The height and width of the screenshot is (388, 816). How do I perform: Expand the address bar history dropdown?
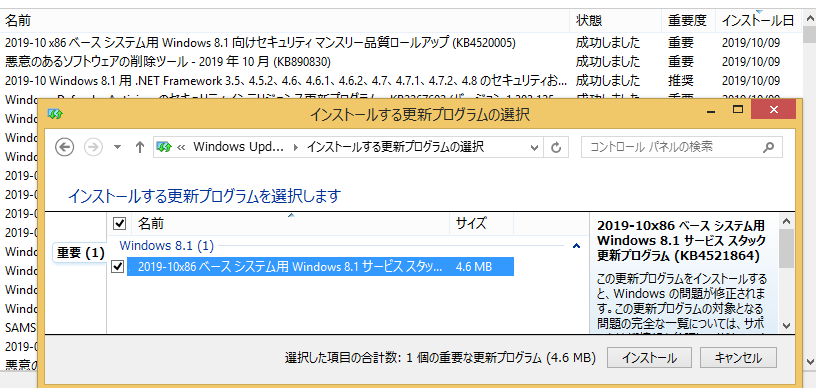tap(534, 148)
